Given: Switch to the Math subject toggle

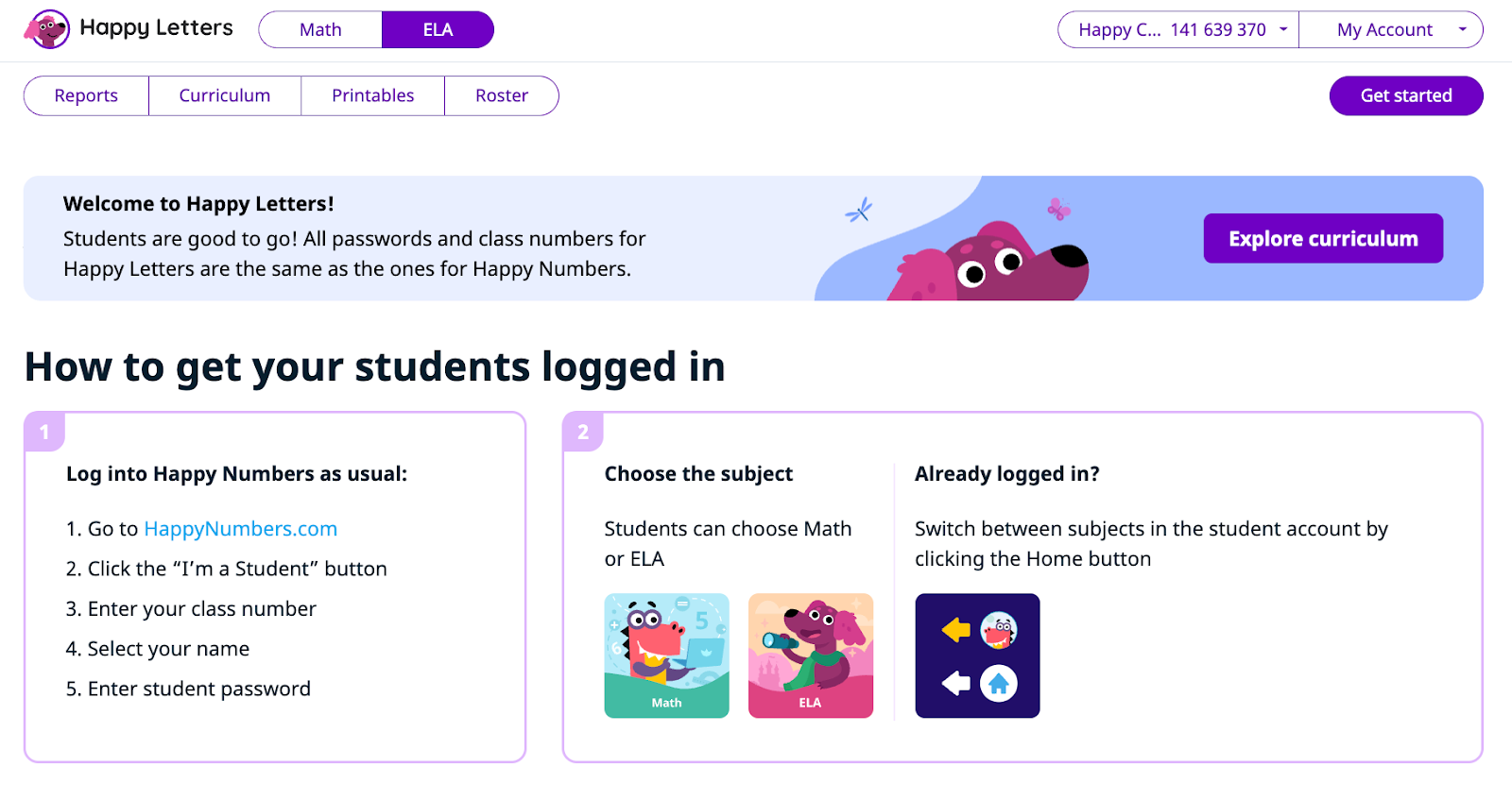Looking at the screenshot, I should coord(320,29).
